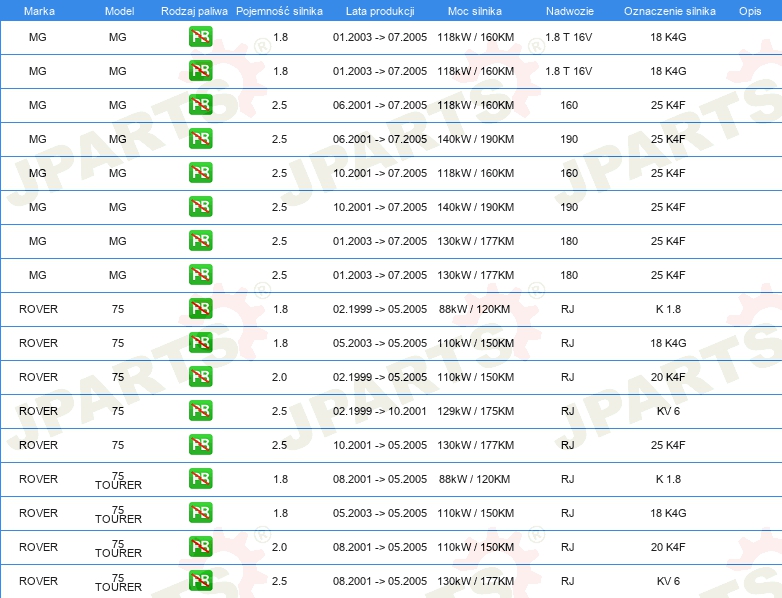
Task: Click 75 TOURER model in the 2.5 KV 6 row
Action: tap(118, 582)
